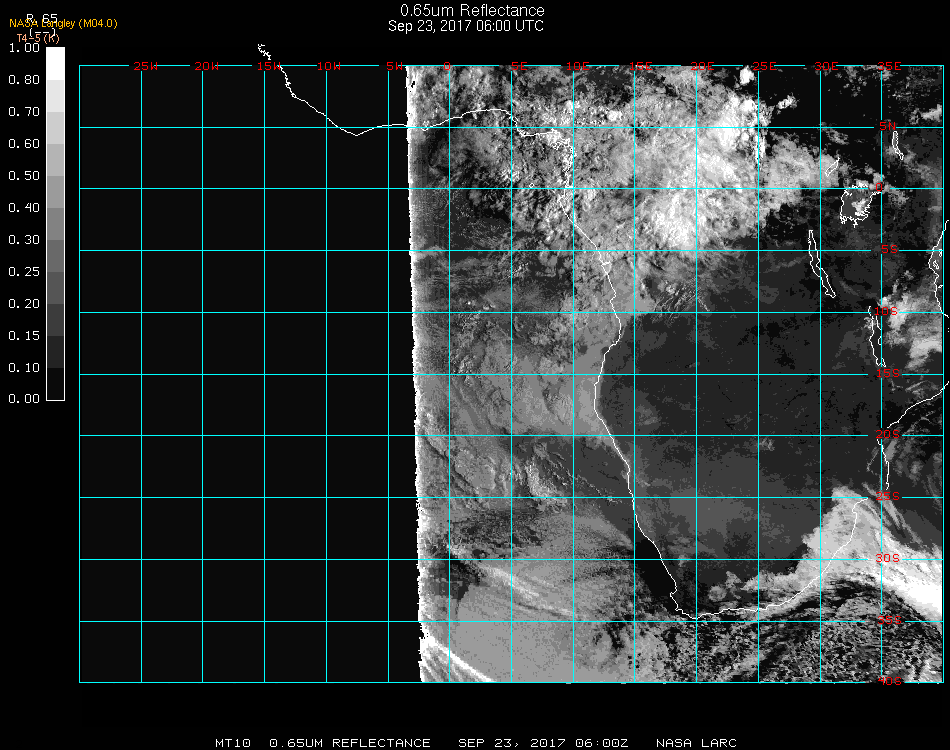Click the 0.30 colorbar scale label
The width and height of the screenshot is (950, 750).
click(x=24, y=241)
